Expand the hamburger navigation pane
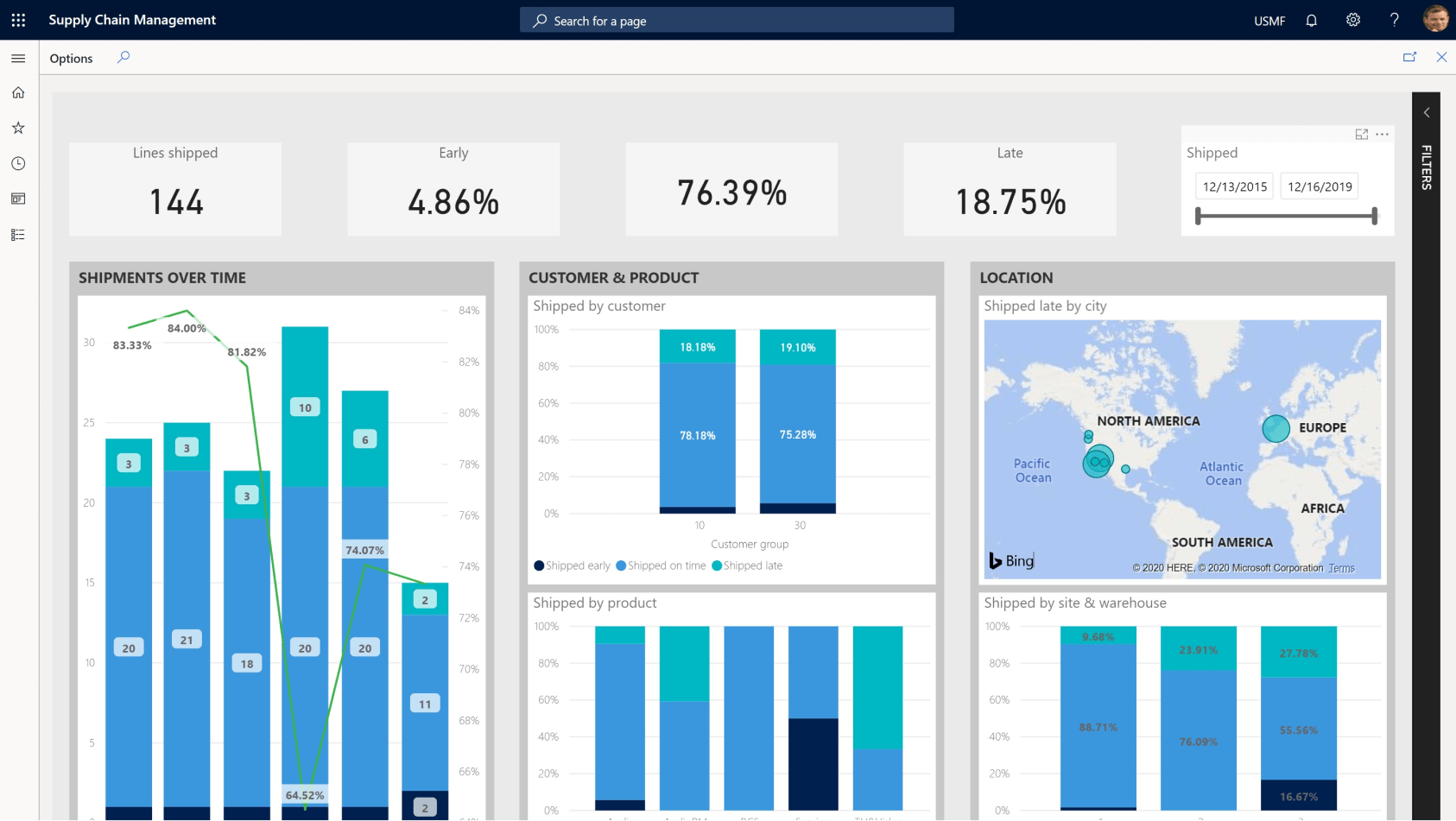 (x=18, y=59)
